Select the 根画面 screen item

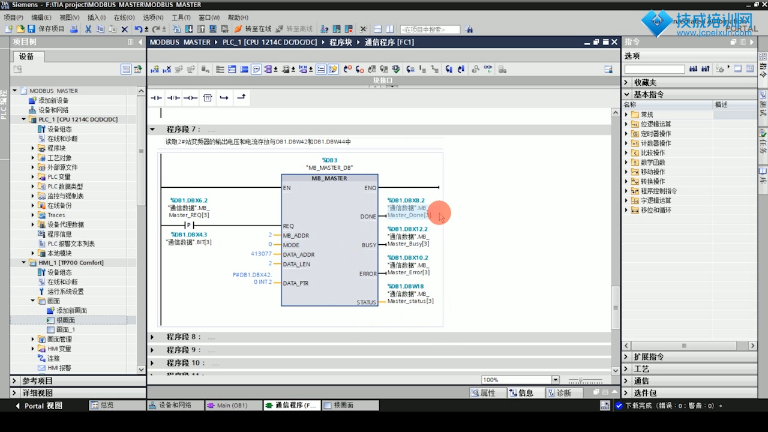pos(66,320)
